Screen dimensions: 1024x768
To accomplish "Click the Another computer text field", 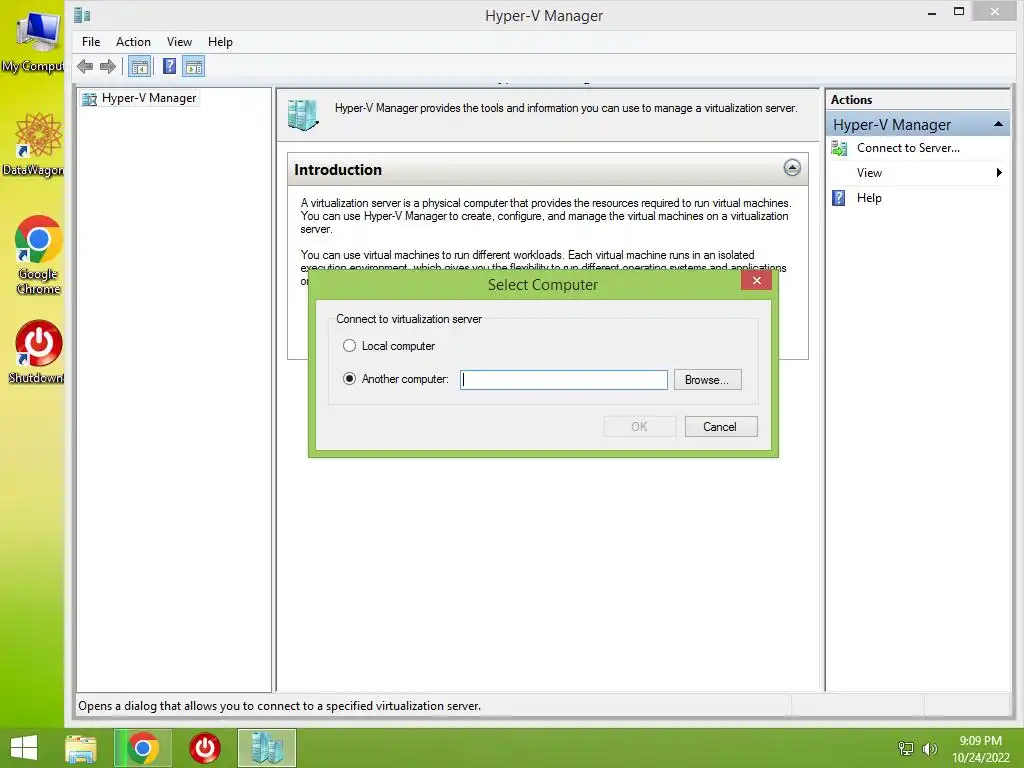I will point(564,380).
